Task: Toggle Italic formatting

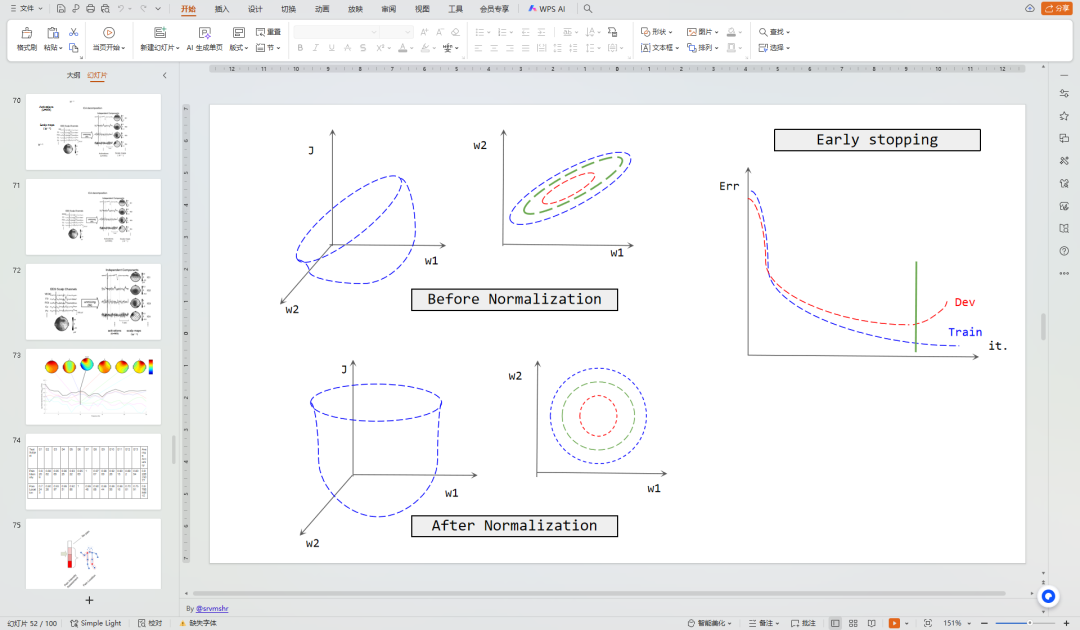Action: [315, 48]
